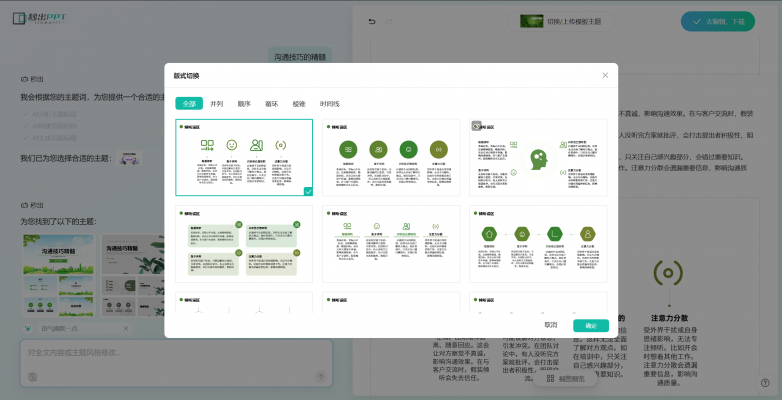
Task: Click the 取消 cancel button
Action: [x=551, y=325]
